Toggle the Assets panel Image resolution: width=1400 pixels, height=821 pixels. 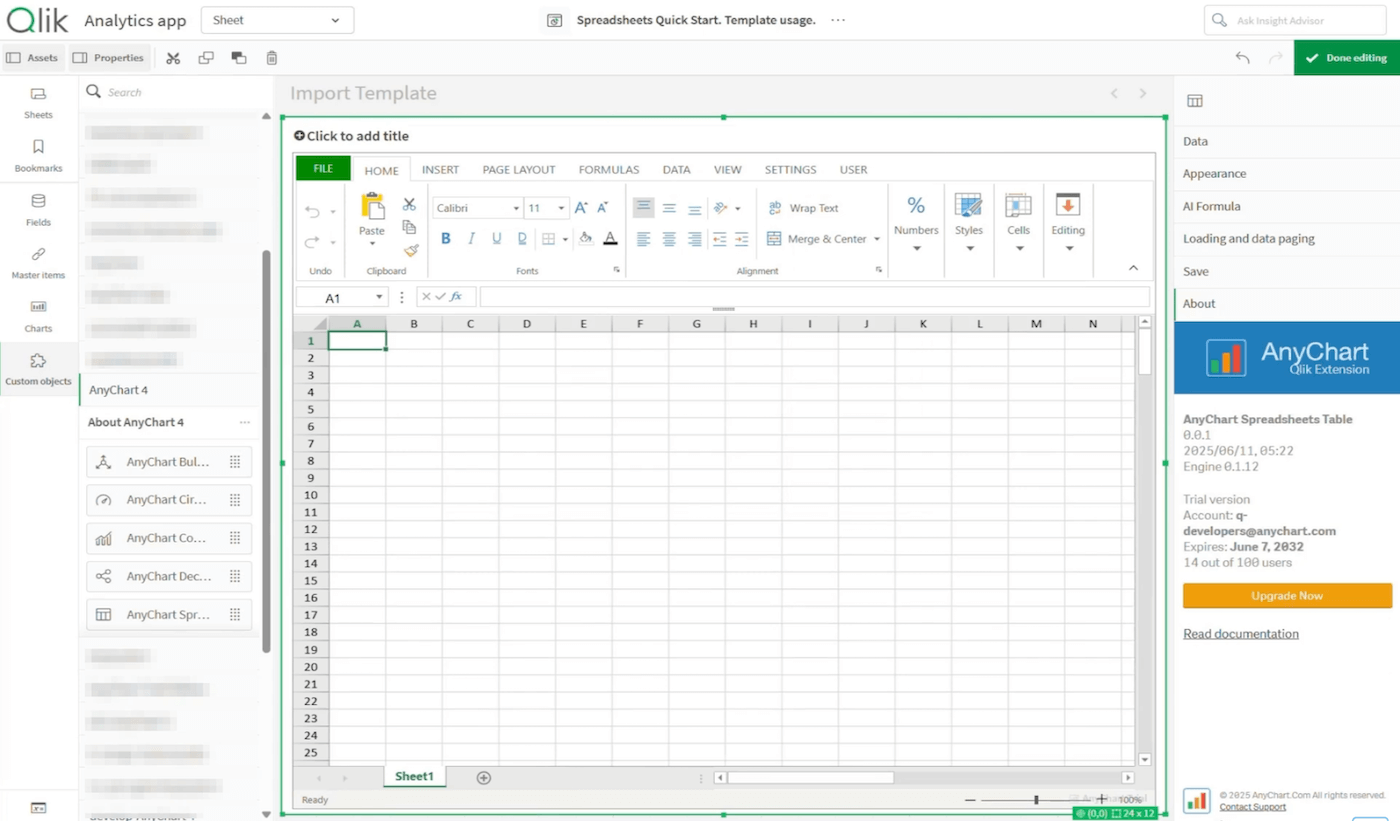32,58
